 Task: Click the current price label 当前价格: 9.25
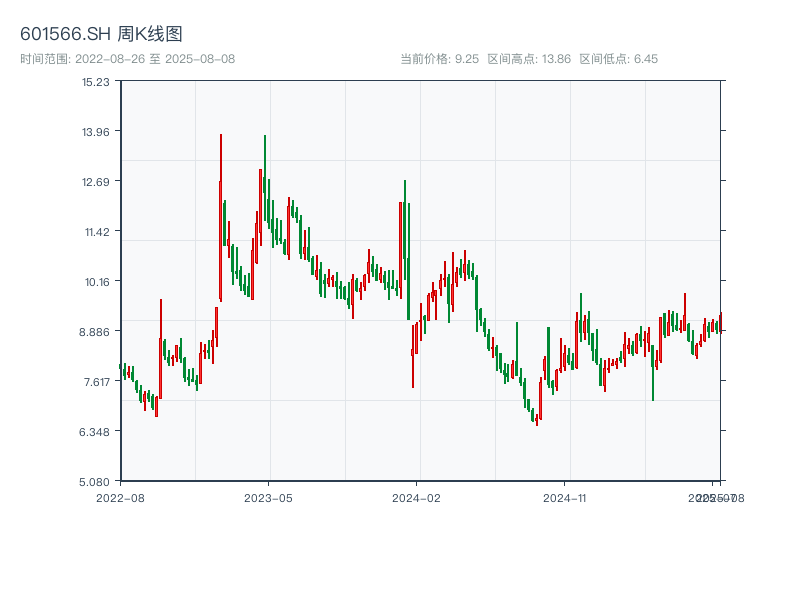click(x=440, y=59)
